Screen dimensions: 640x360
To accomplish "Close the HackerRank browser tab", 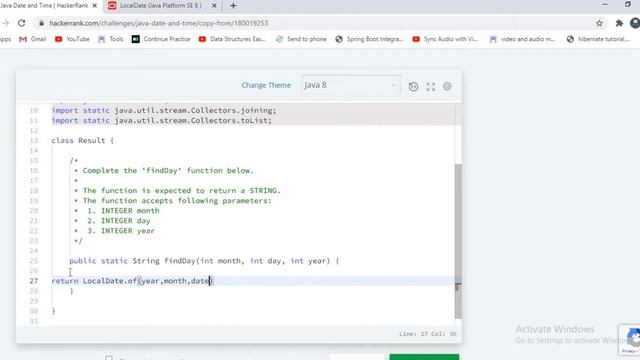I will tap(95, 6).
